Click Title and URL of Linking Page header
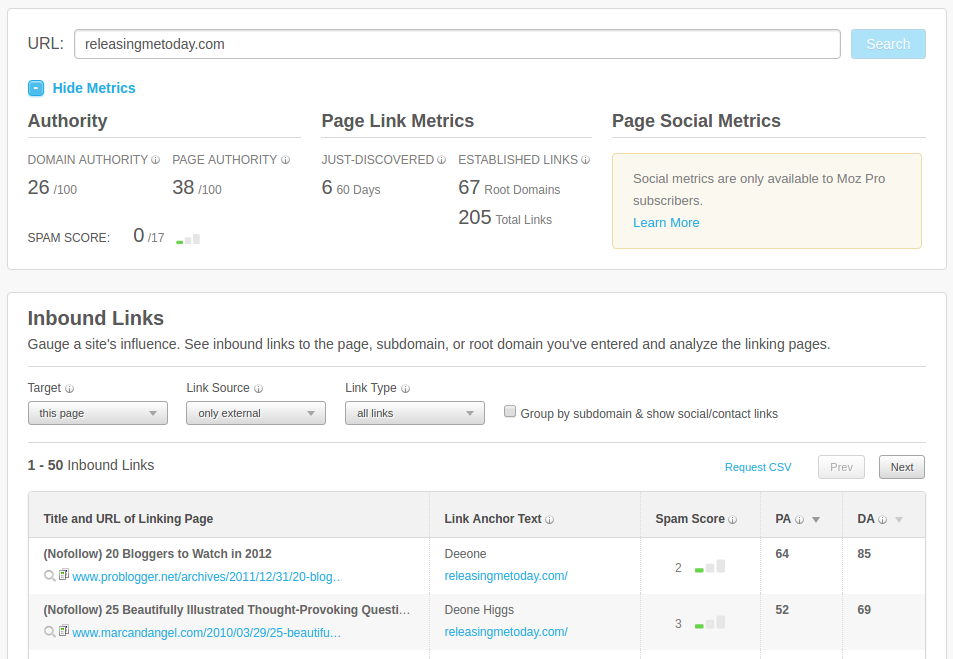Screen dimensions: 953x659 point(128,519)
